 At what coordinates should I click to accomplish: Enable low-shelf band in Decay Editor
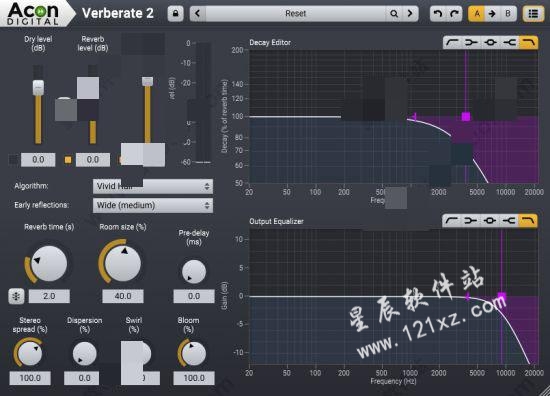[x=471, y=42]
